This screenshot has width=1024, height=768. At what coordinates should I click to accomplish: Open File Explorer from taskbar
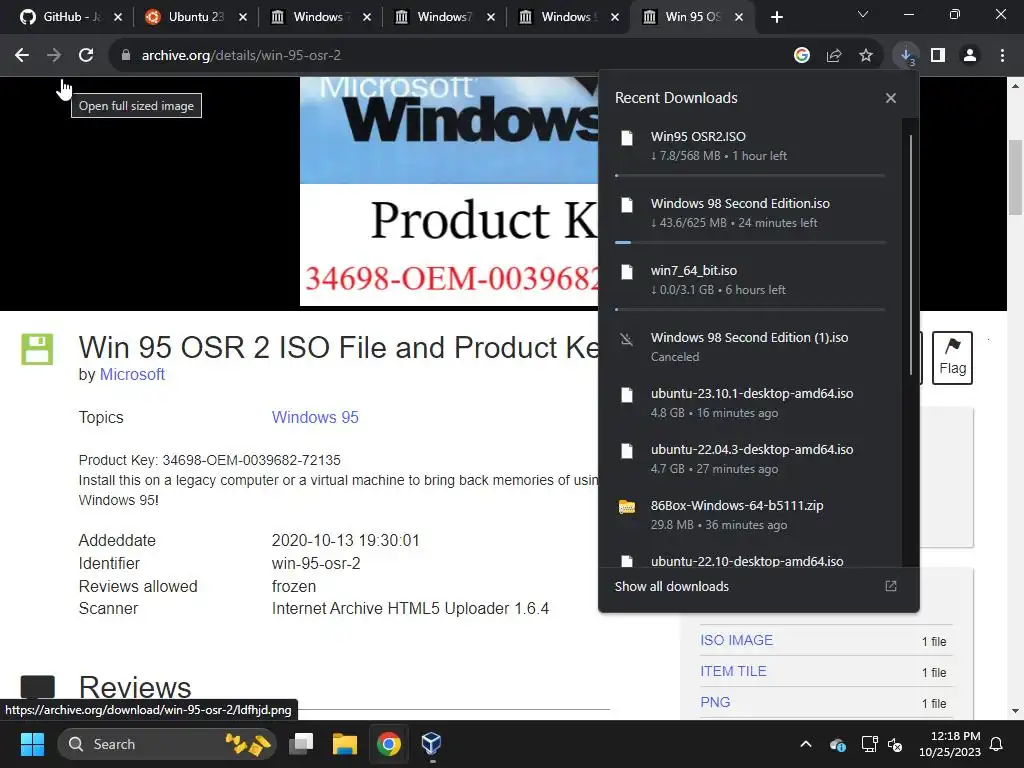[x=345, y=744]
